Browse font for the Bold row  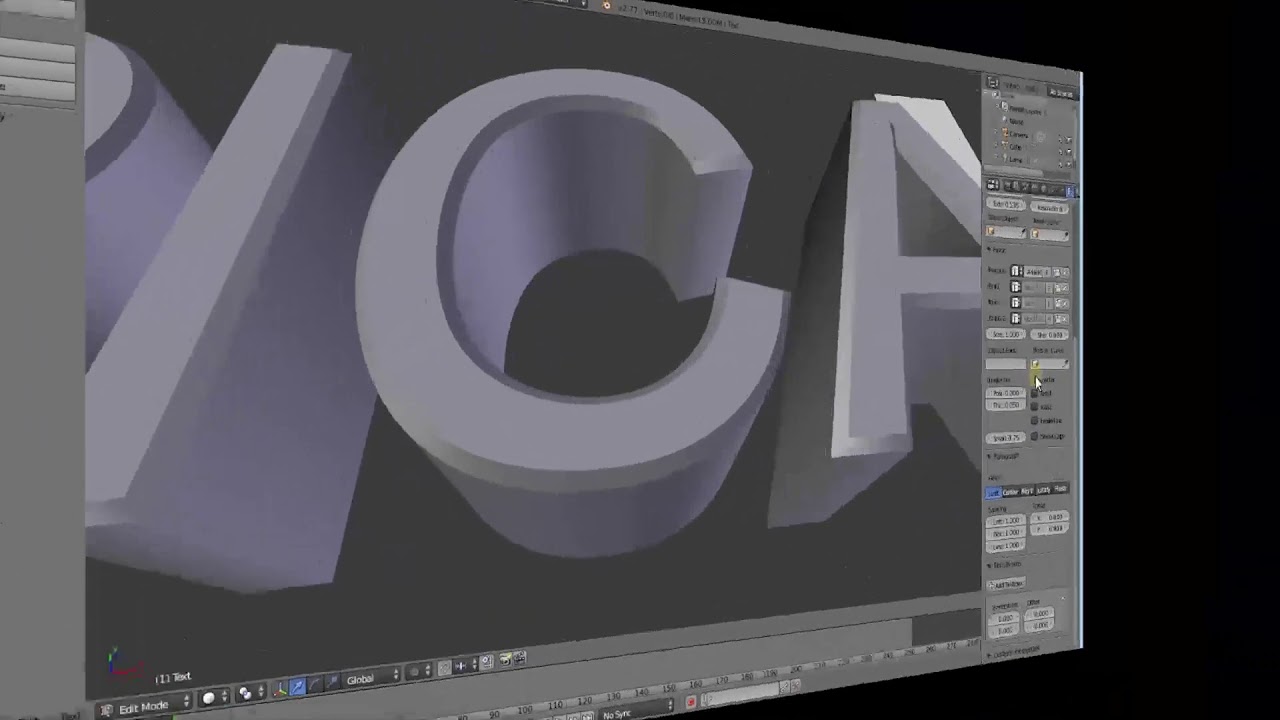pyautogui.click(x=1017, y=287)
